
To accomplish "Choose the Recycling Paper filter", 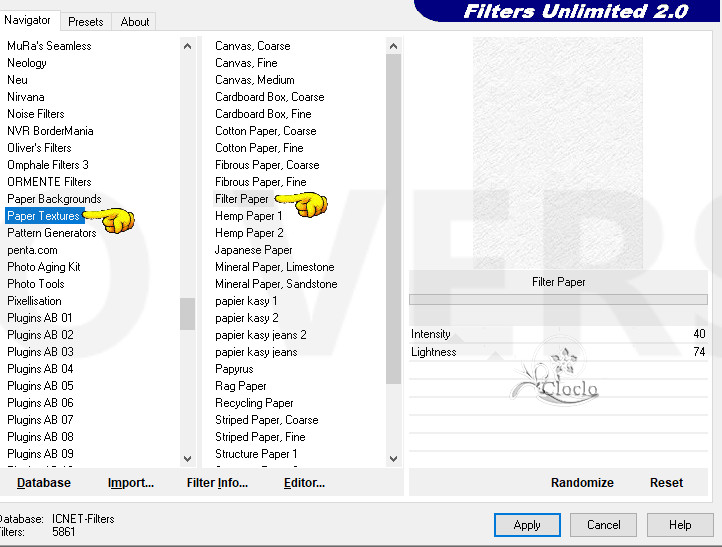I will click(x=254, y=403).
